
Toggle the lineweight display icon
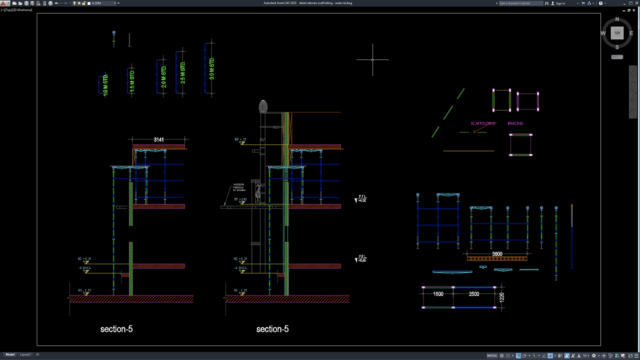[560, 356]
